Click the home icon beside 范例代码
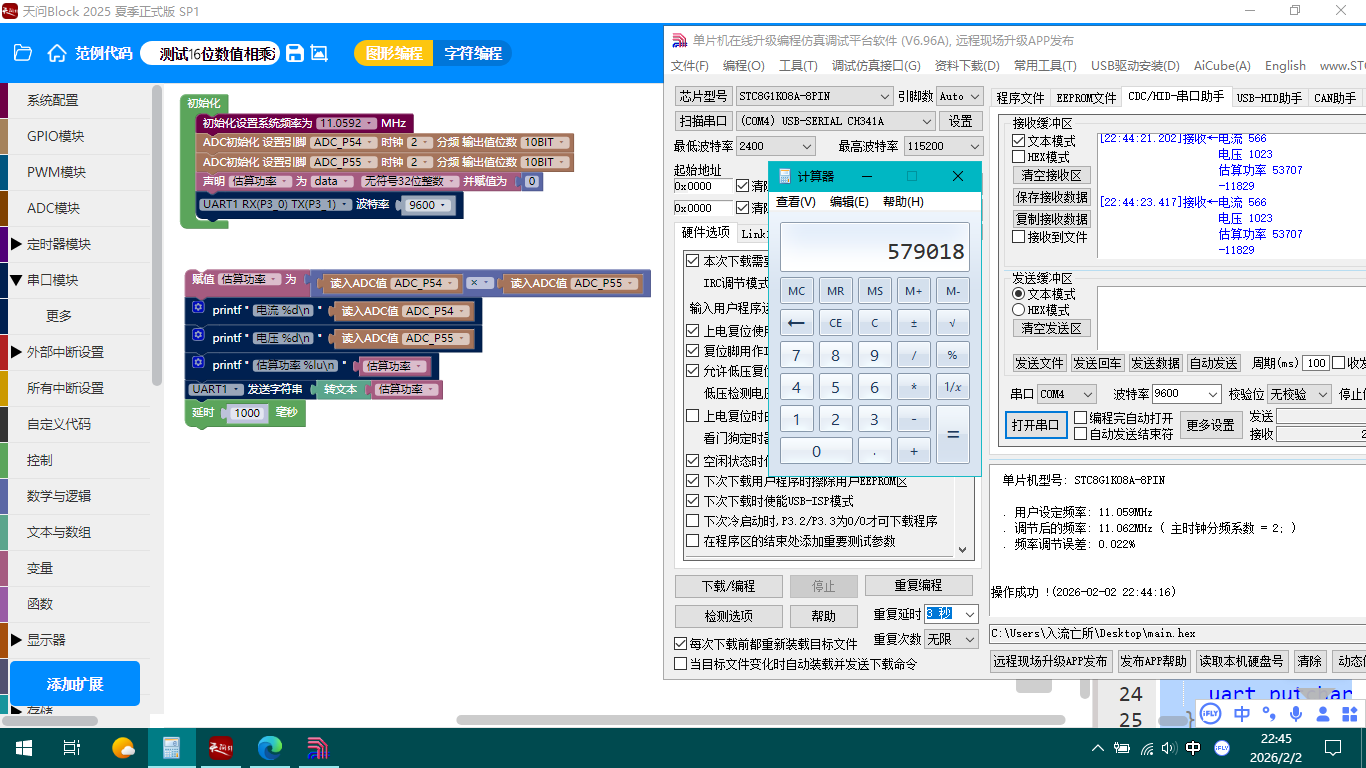Image resolution: width=1366 pixels, height=768 pixels. [x=57, y=53]
